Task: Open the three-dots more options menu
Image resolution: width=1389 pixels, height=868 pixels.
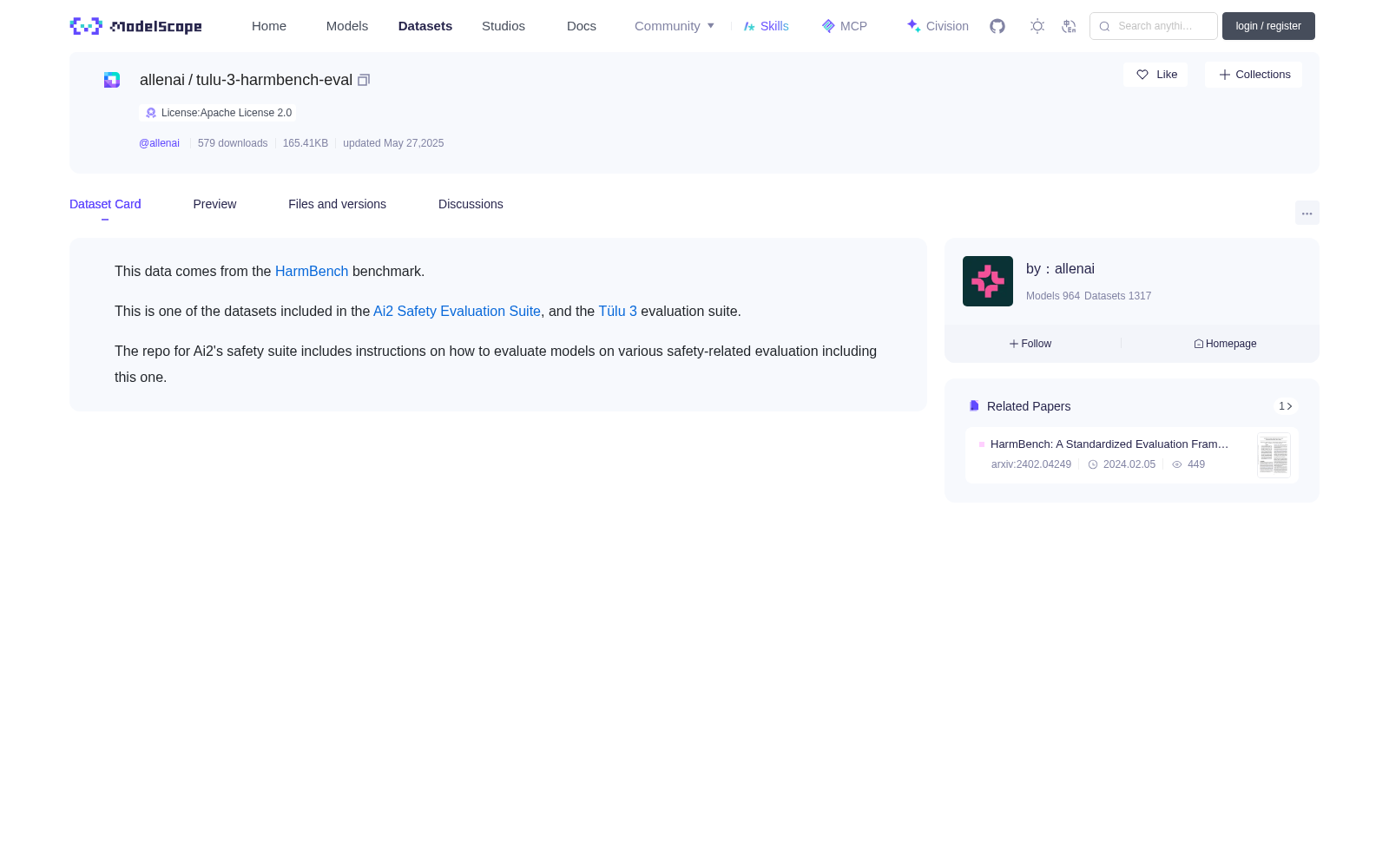Action: pos(1307,213)
